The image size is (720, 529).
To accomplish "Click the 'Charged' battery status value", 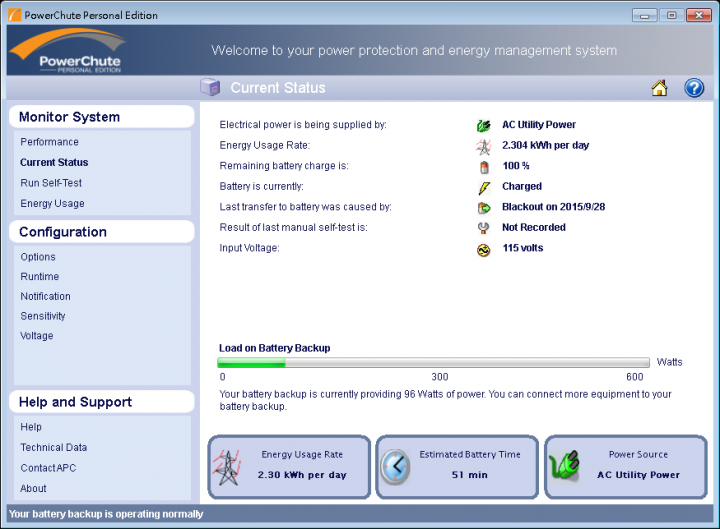I will 522,186.
